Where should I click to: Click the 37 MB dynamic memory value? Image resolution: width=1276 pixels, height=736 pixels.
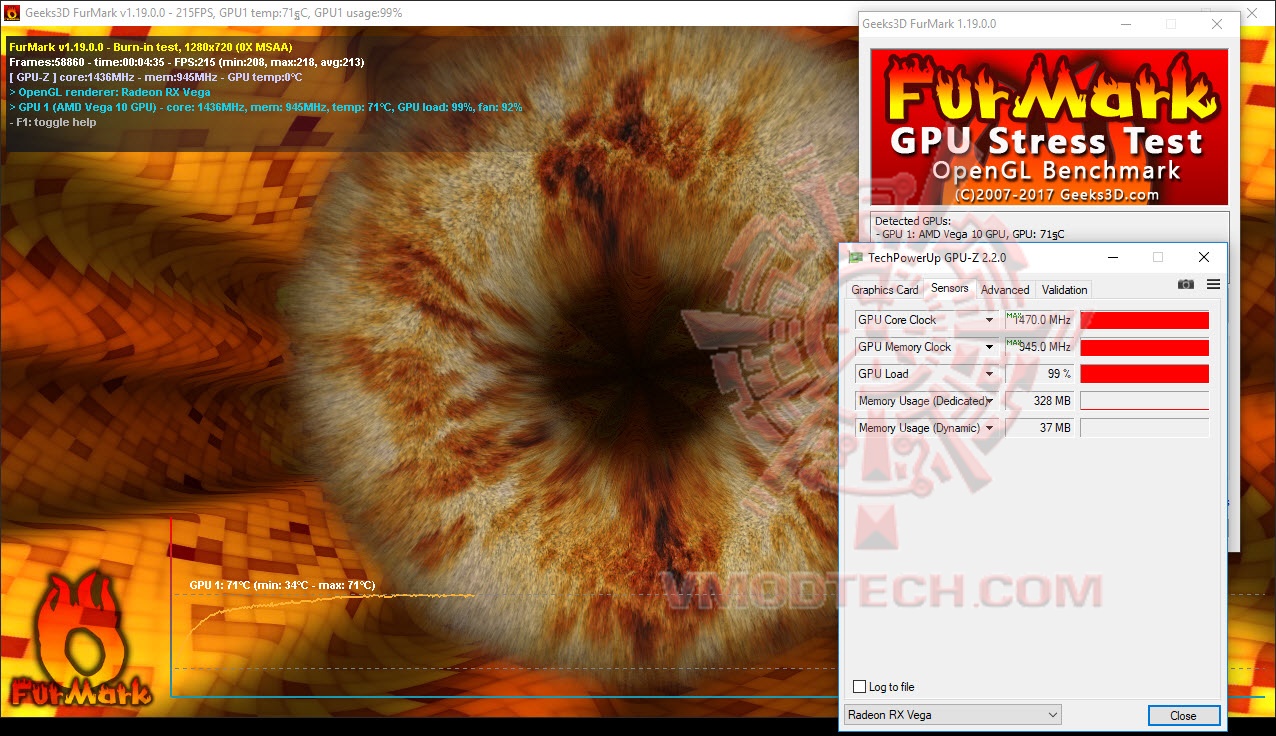(1039, 428)
